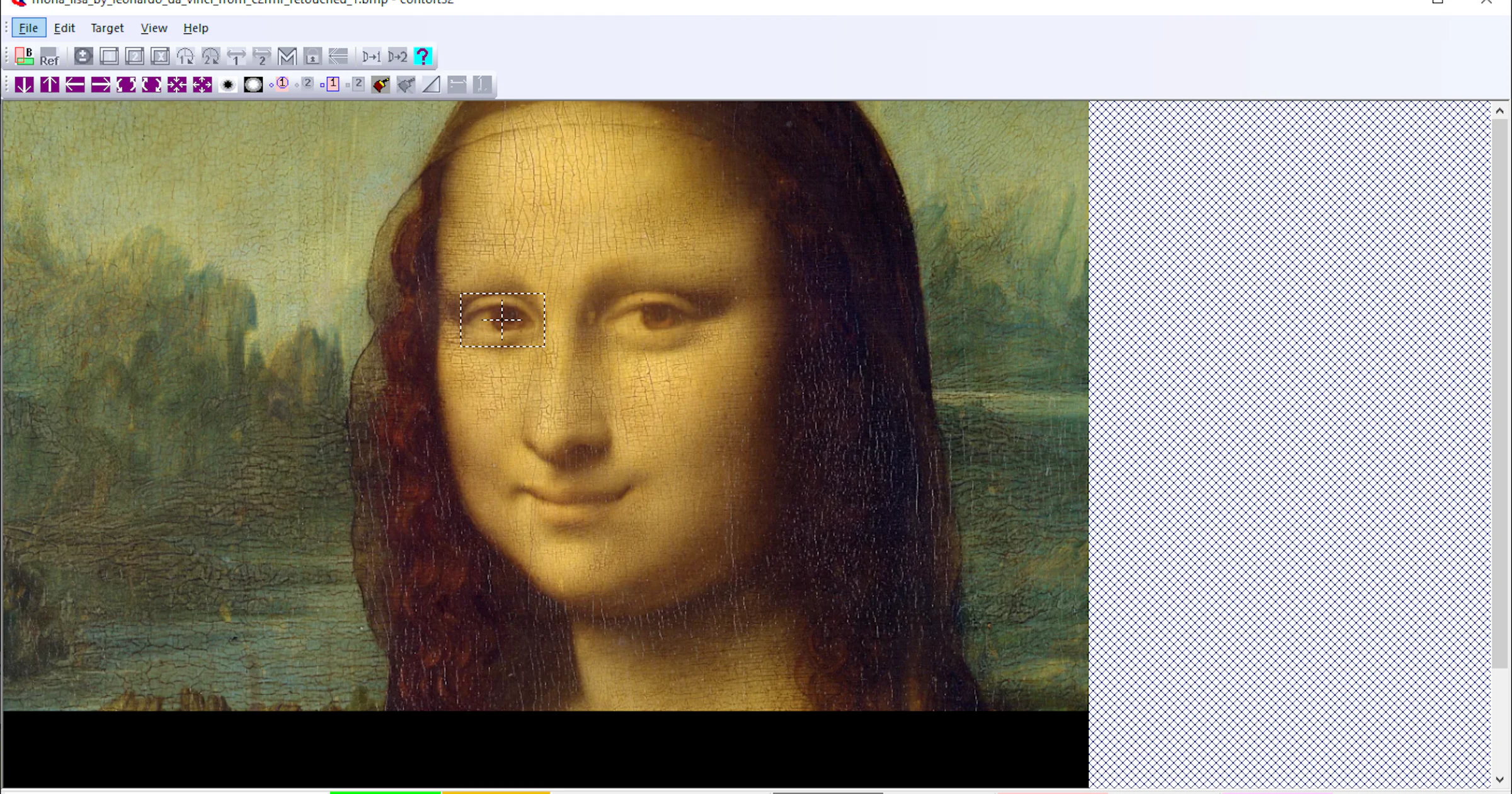1512x794 pixels.
Task: Click the crosshair inside the dashed selection box
Action: pos(502,319)
